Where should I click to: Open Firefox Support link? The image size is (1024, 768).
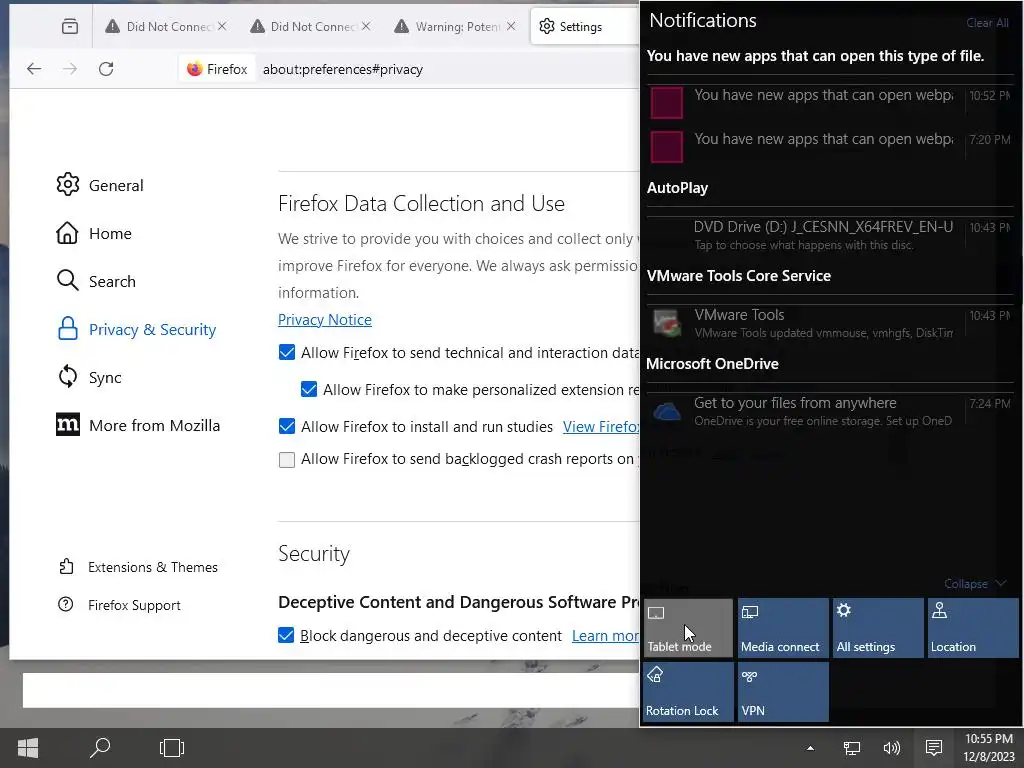click(x=119, y=605)
